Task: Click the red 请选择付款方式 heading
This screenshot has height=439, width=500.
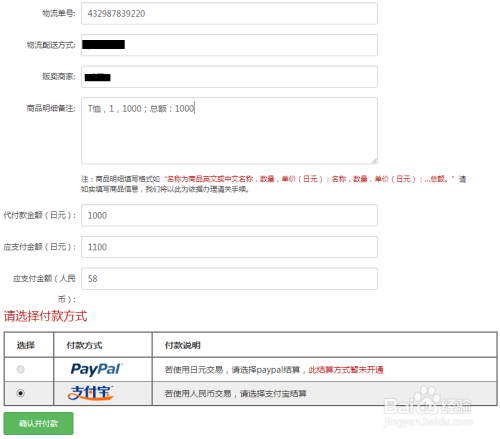Action: click(x=45, y=316)
